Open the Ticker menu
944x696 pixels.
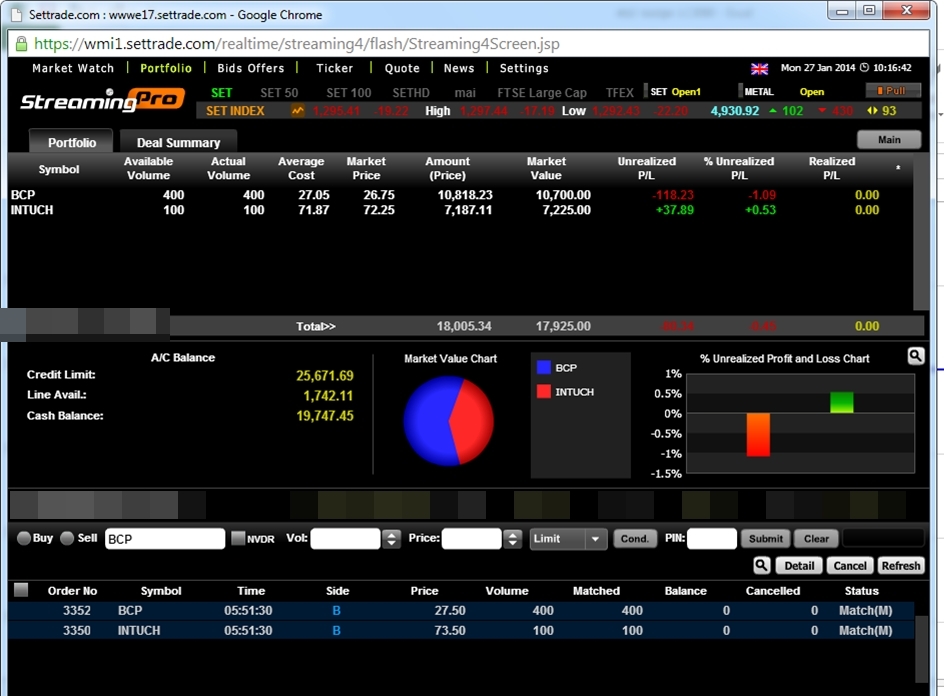click(x=335, y=68)
